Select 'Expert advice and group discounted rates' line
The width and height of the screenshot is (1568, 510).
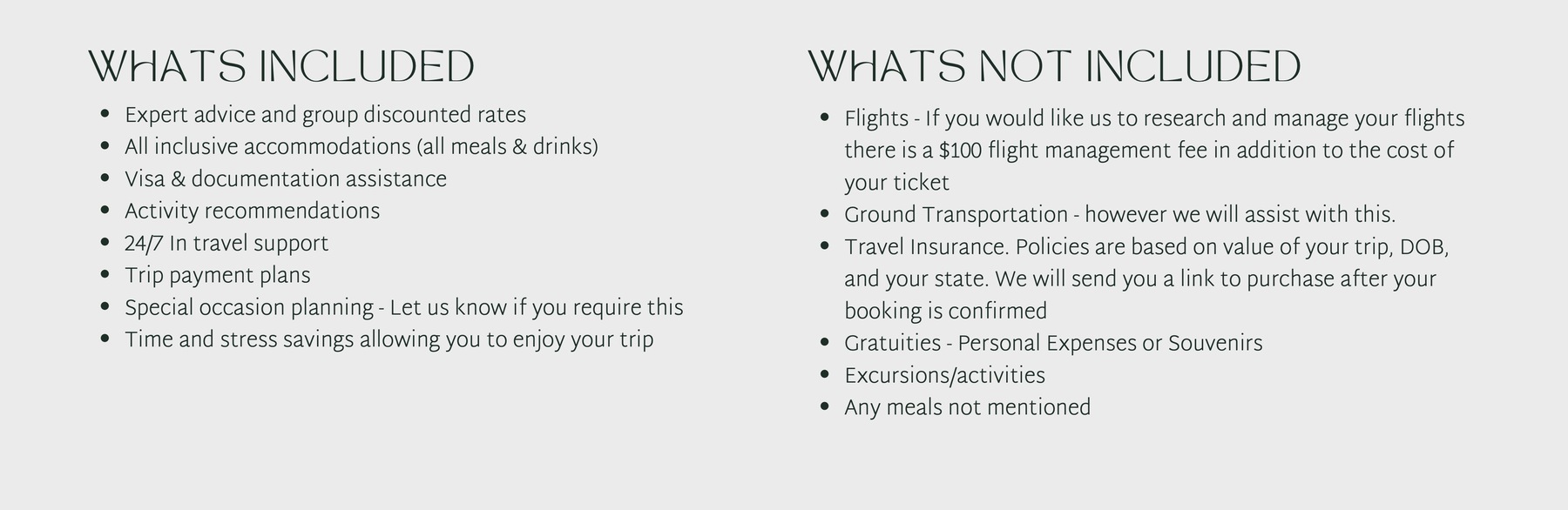(x=325, y=115)
